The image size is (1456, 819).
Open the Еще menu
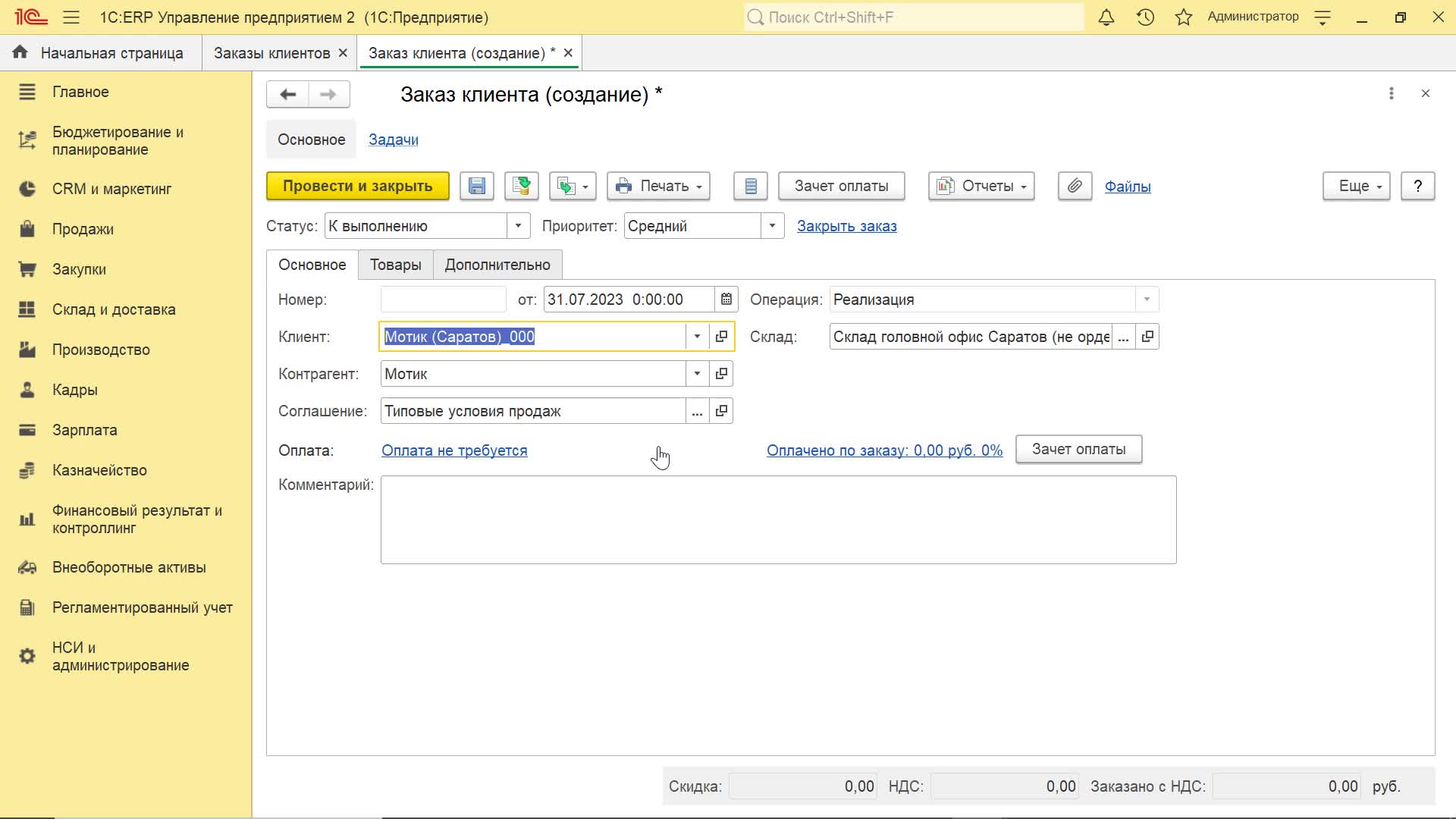coord(1356,186)
